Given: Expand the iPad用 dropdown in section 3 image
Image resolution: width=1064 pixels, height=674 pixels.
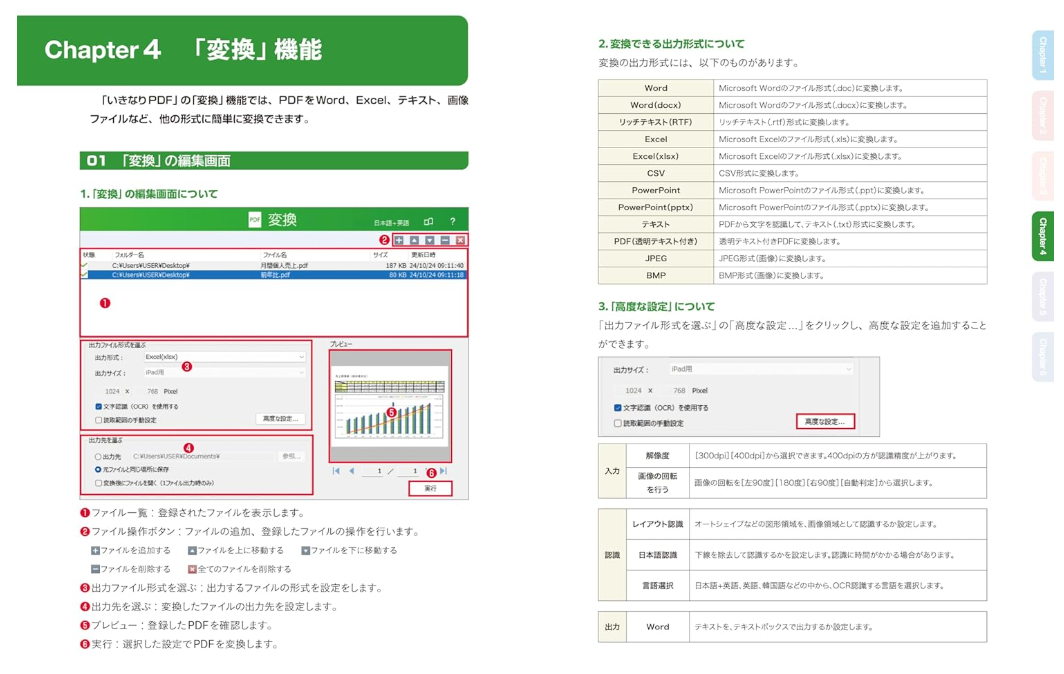Looking at the screenshot, I should click(x=760, y=369).
